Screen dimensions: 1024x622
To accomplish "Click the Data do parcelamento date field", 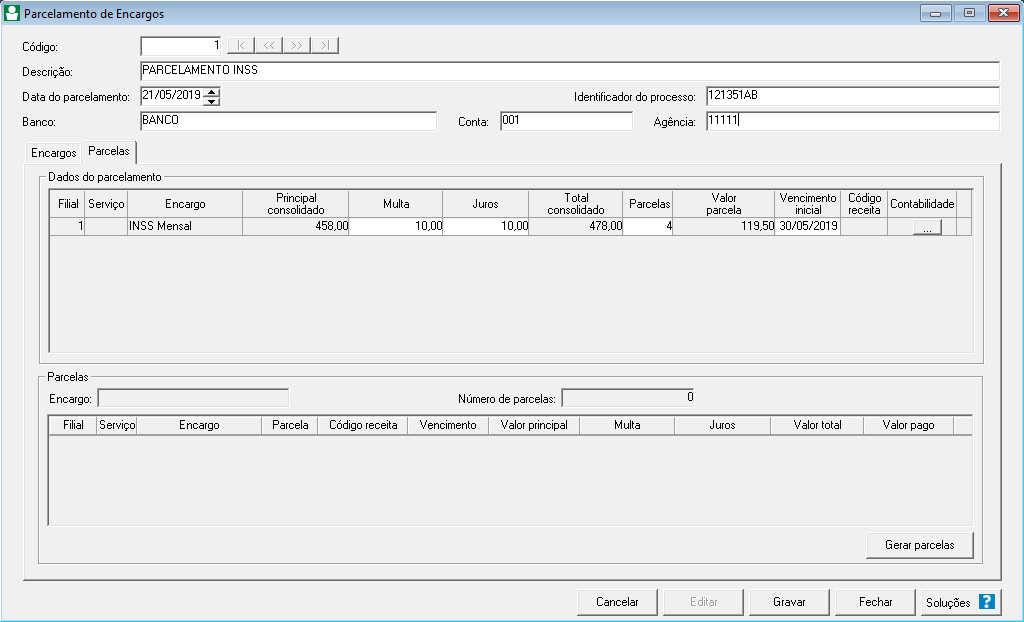I will click(x=172, y=96).
